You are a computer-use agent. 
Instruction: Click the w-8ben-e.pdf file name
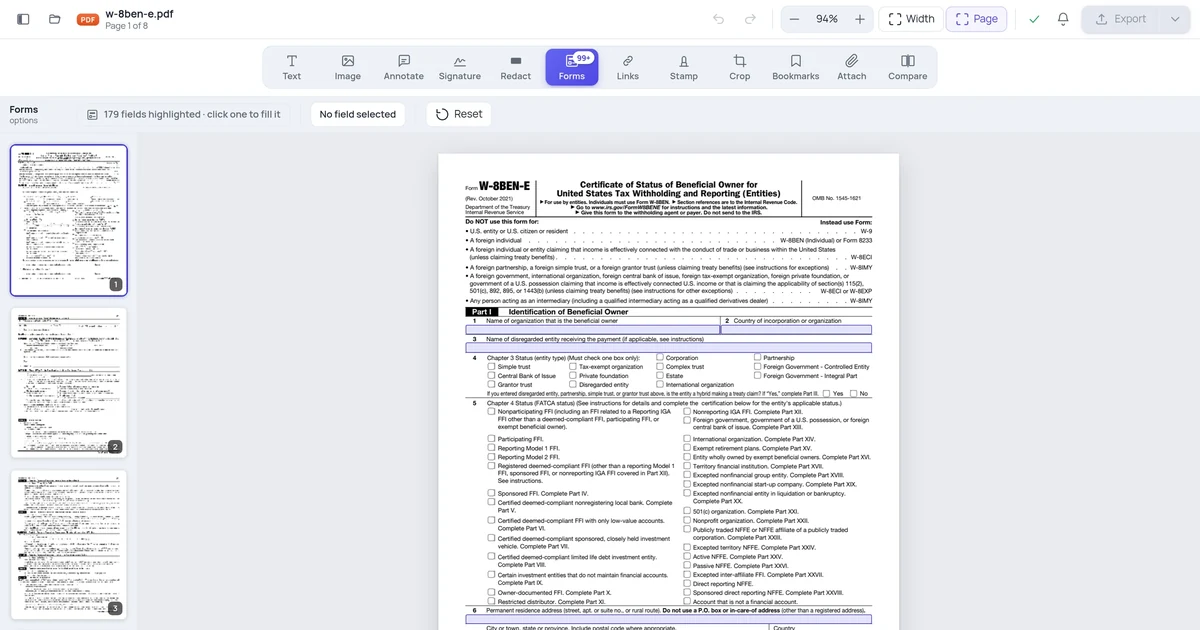click(x=137, y=13)
